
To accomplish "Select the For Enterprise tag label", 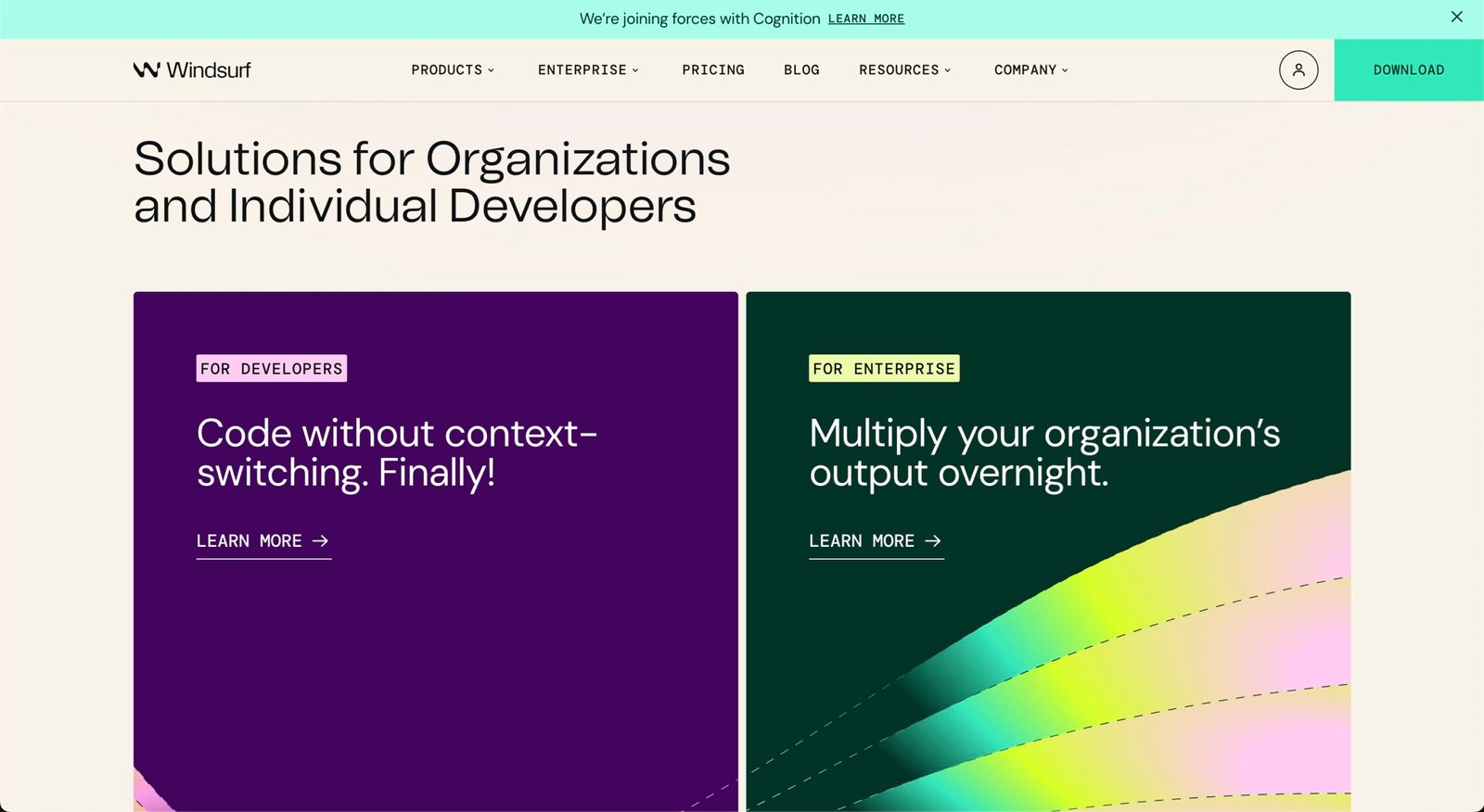I will point(883,368).
